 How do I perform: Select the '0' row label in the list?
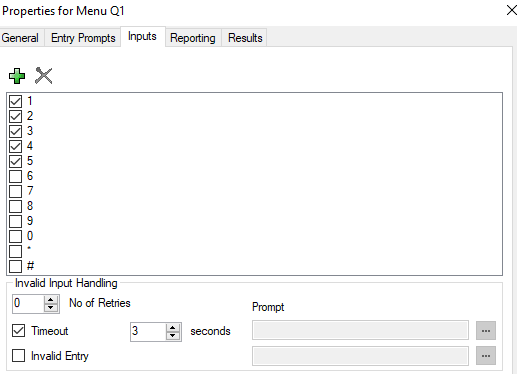pyautogui.click(x=30, y=236)
